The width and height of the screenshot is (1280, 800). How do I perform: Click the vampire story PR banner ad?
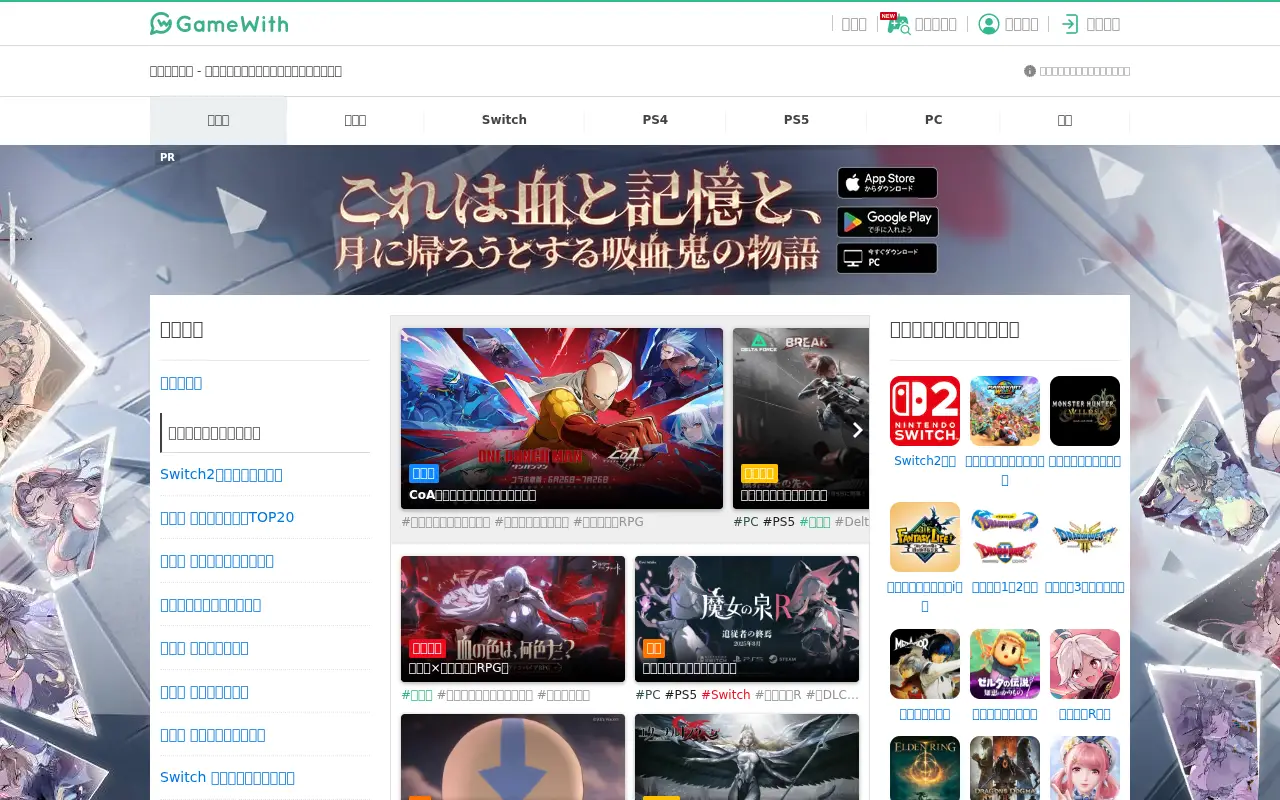pos(640,220)
